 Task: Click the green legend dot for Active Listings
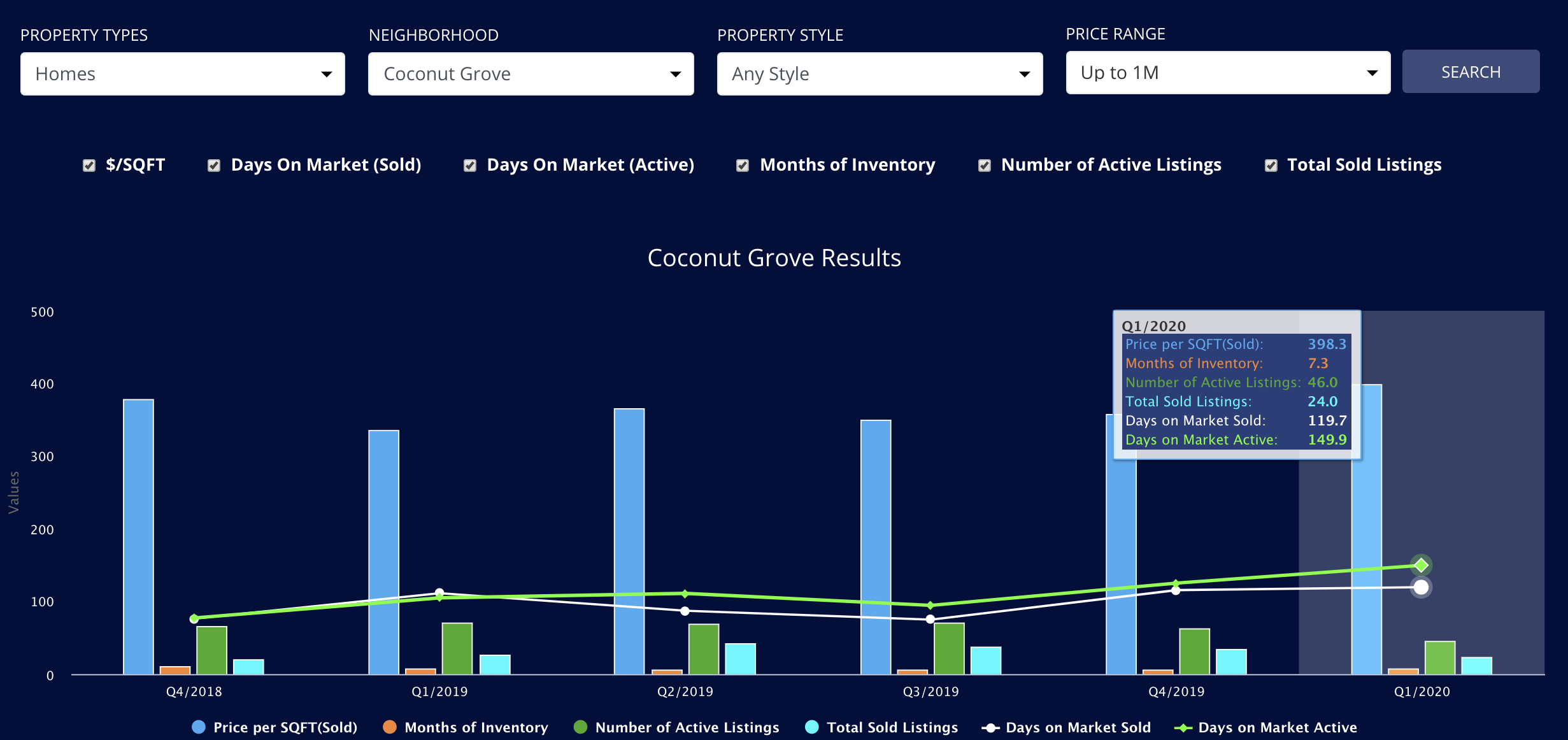coord(580,727)
